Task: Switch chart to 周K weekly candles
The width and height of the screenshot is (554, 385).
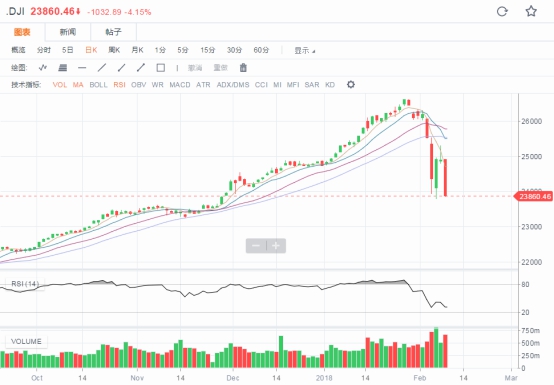Action: point(114,50)
